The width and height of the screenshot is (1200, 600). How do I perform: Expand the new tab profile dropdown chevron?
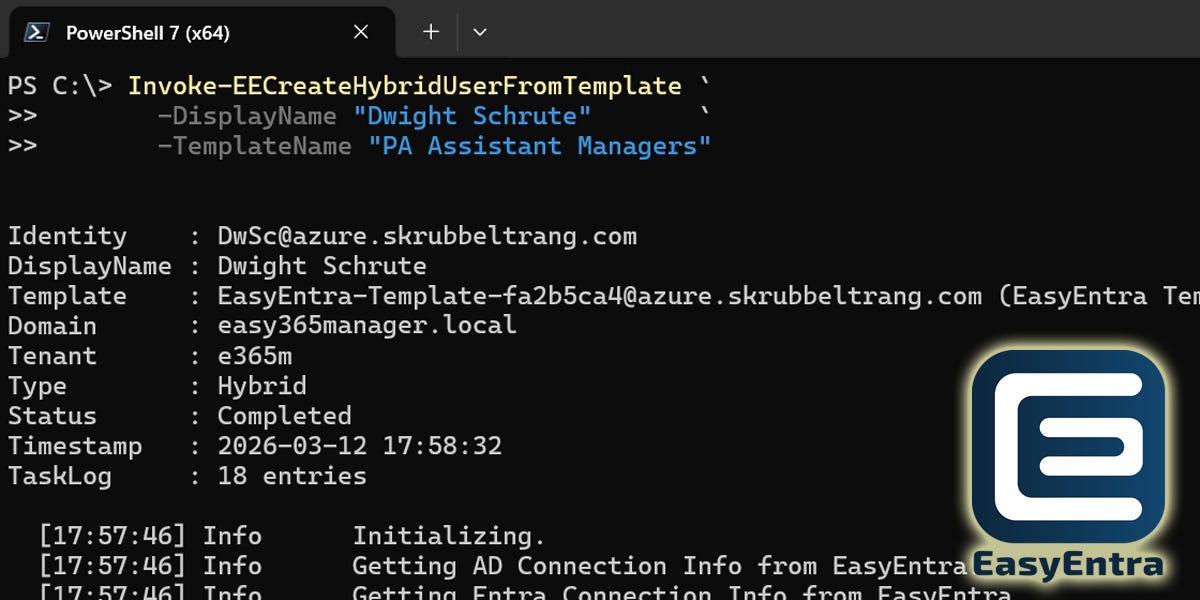tap(480, 32)
